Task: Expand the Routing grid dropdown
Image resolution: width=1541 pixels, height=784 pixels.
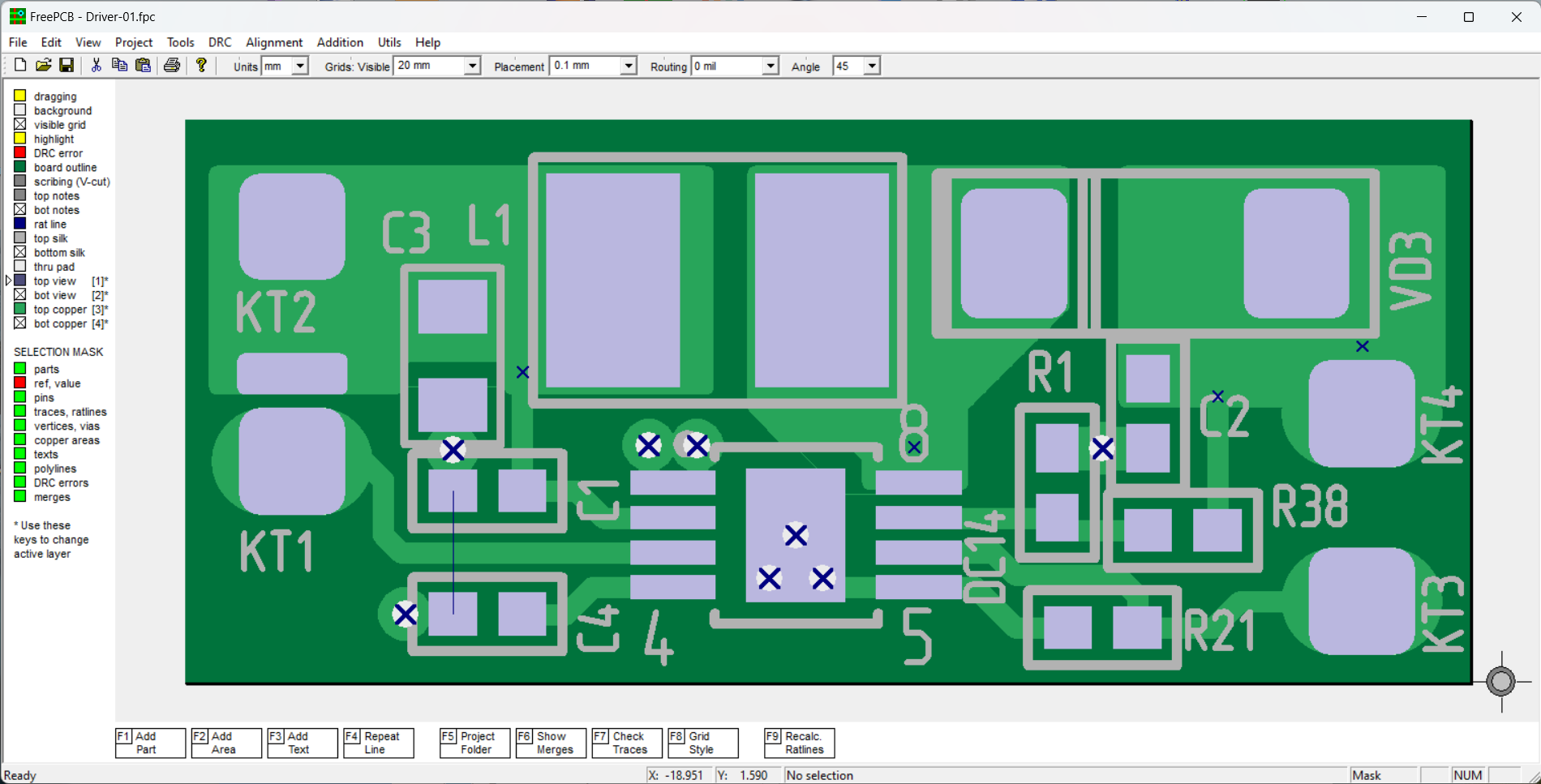Action: (x=770, y=66)
